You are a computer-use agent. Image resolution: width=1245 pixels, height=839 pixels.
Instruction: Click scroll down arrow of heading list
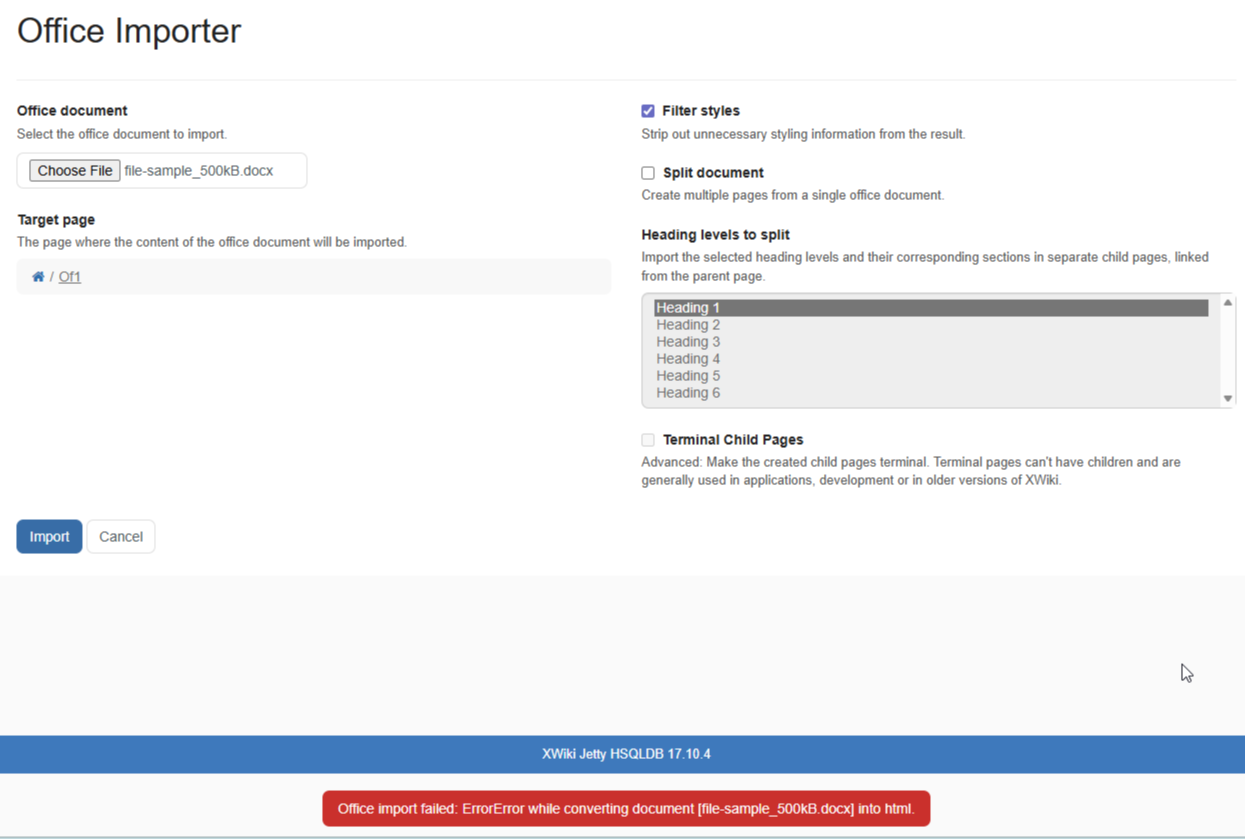point(1228,398)
